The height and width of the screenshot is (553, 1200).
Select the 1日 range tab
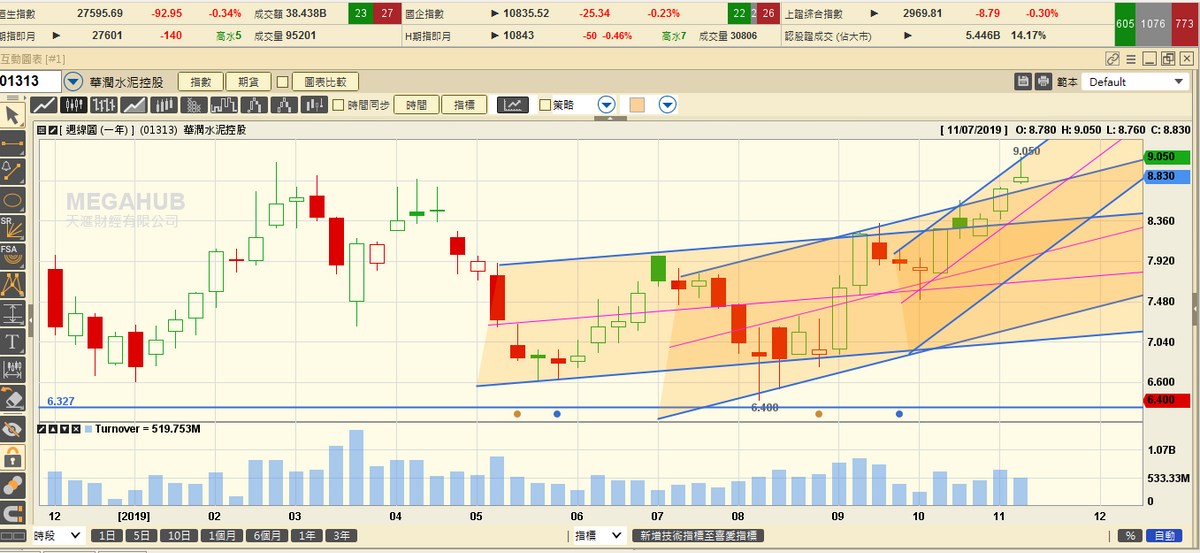(107, 536)
